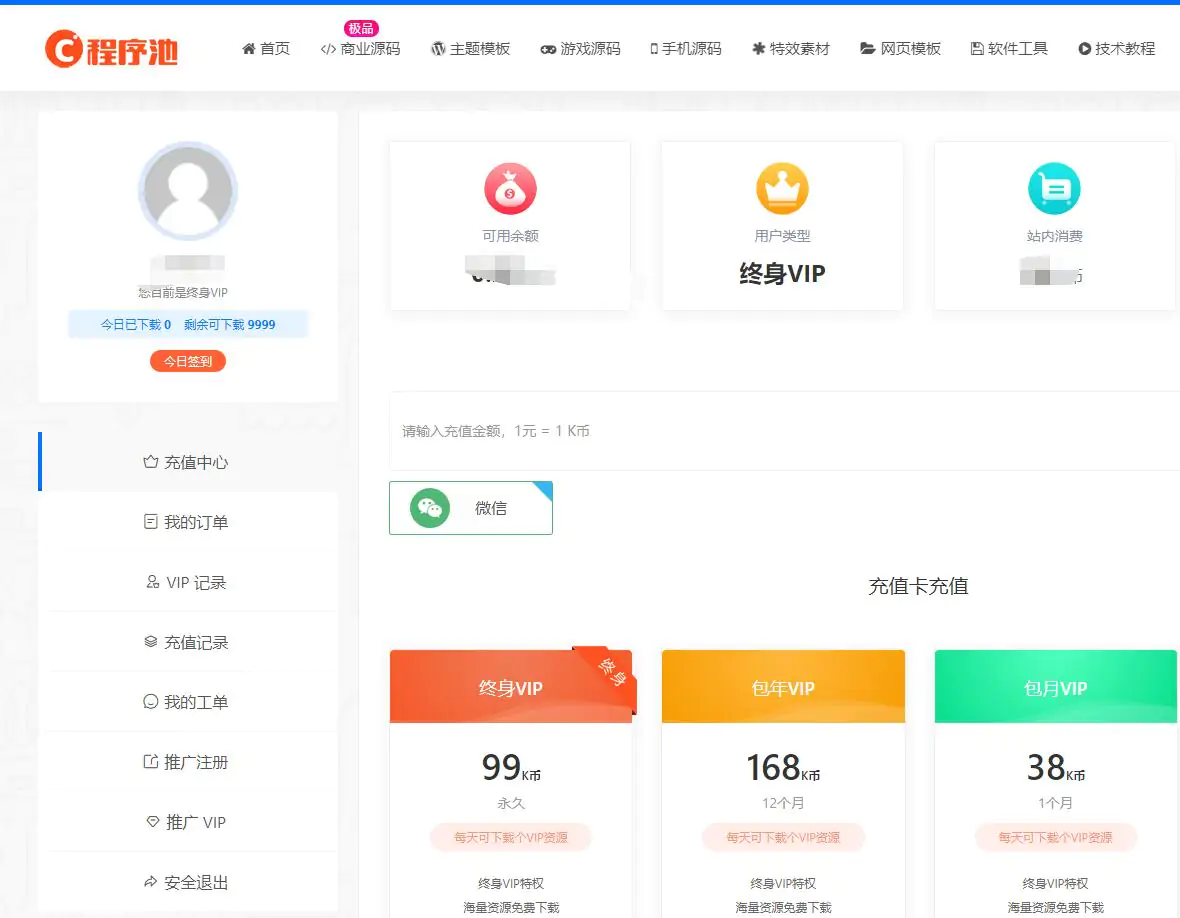Select 充值中心 in the sidebar
The width and height of the screenshot is (1180, 918).
(188, 462)
